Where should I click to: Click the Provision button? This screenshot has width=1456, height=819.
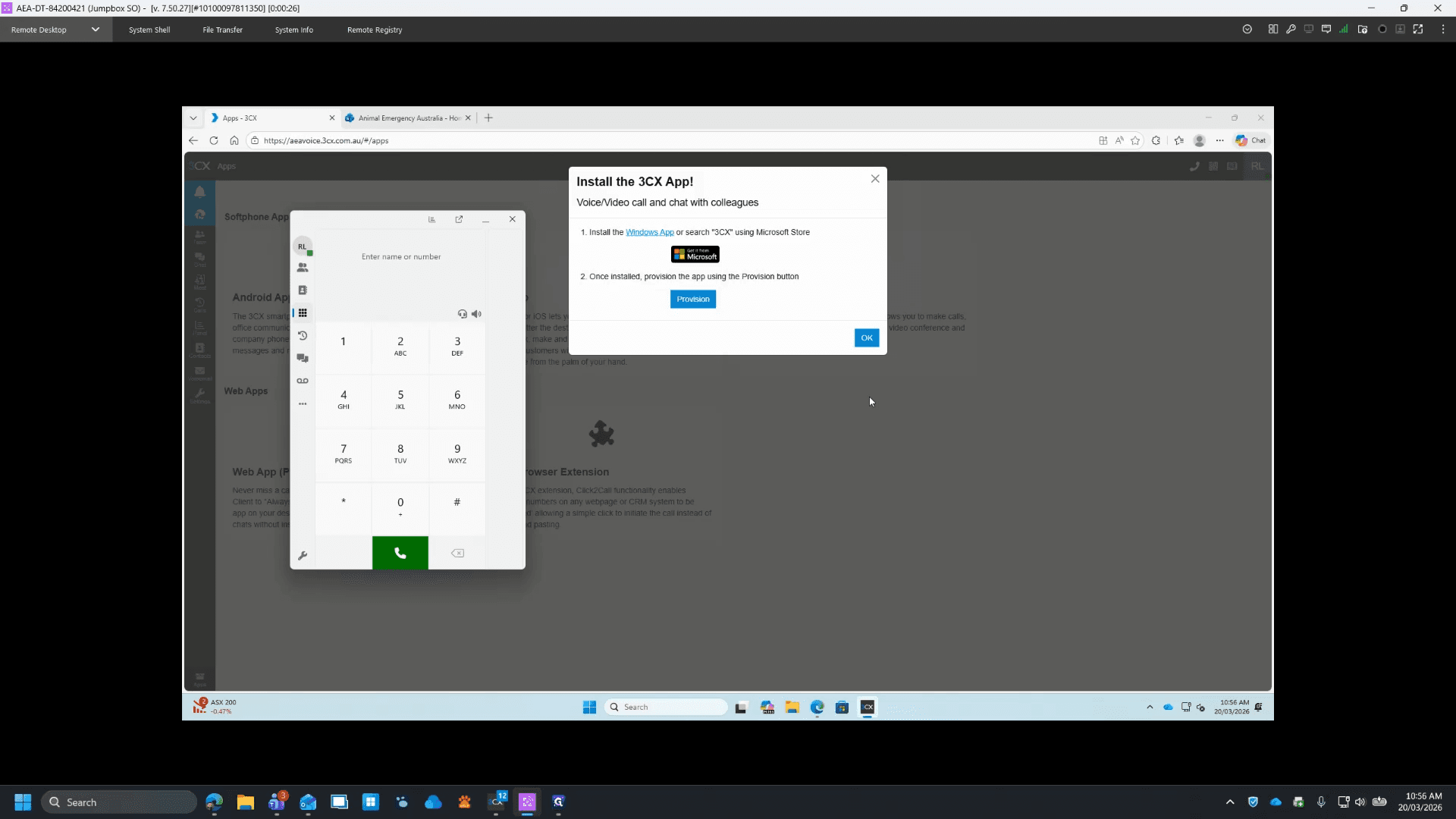(693, 300)
